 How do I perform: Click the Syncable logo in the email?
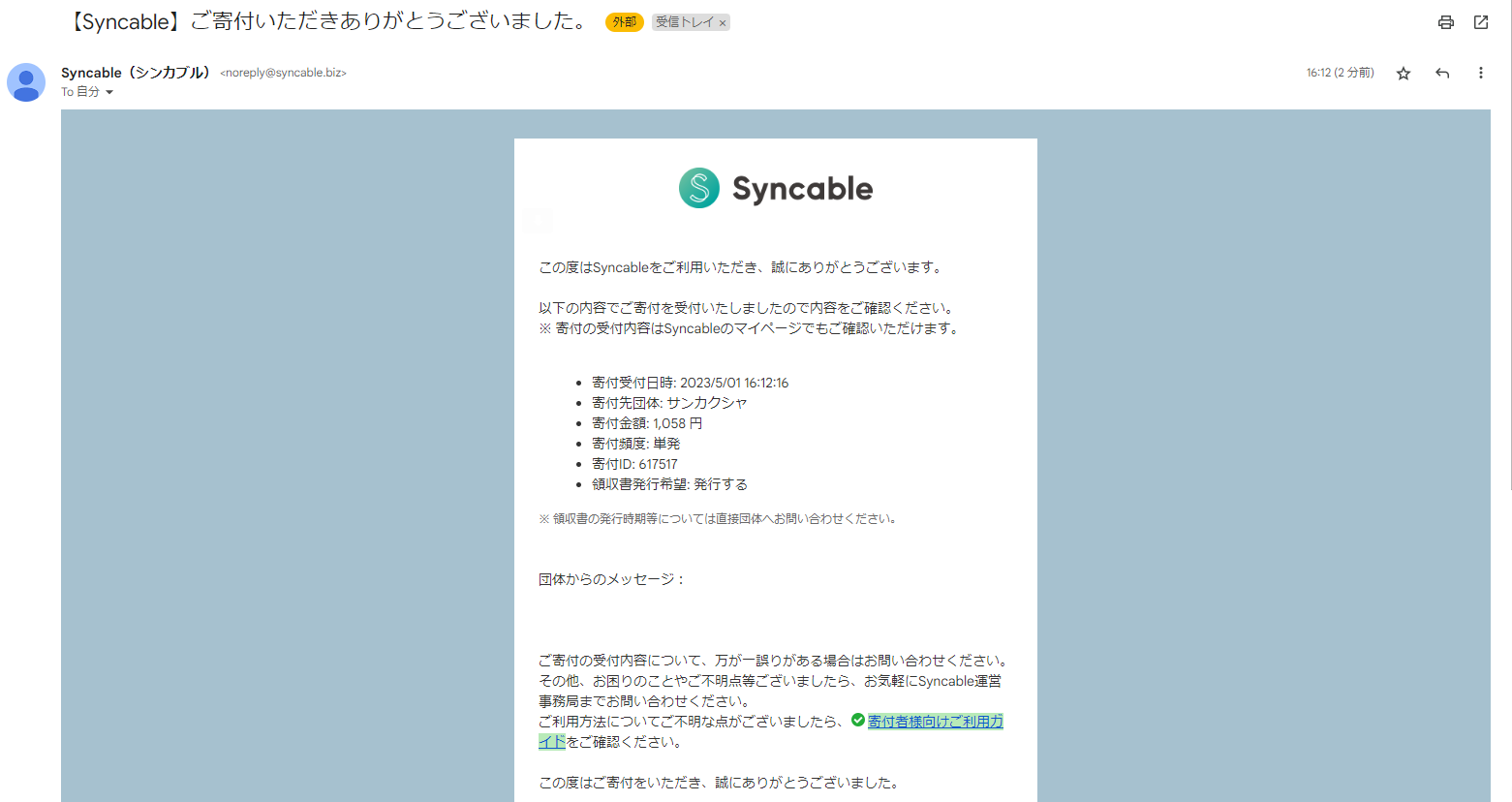click(x=776, y=188)
